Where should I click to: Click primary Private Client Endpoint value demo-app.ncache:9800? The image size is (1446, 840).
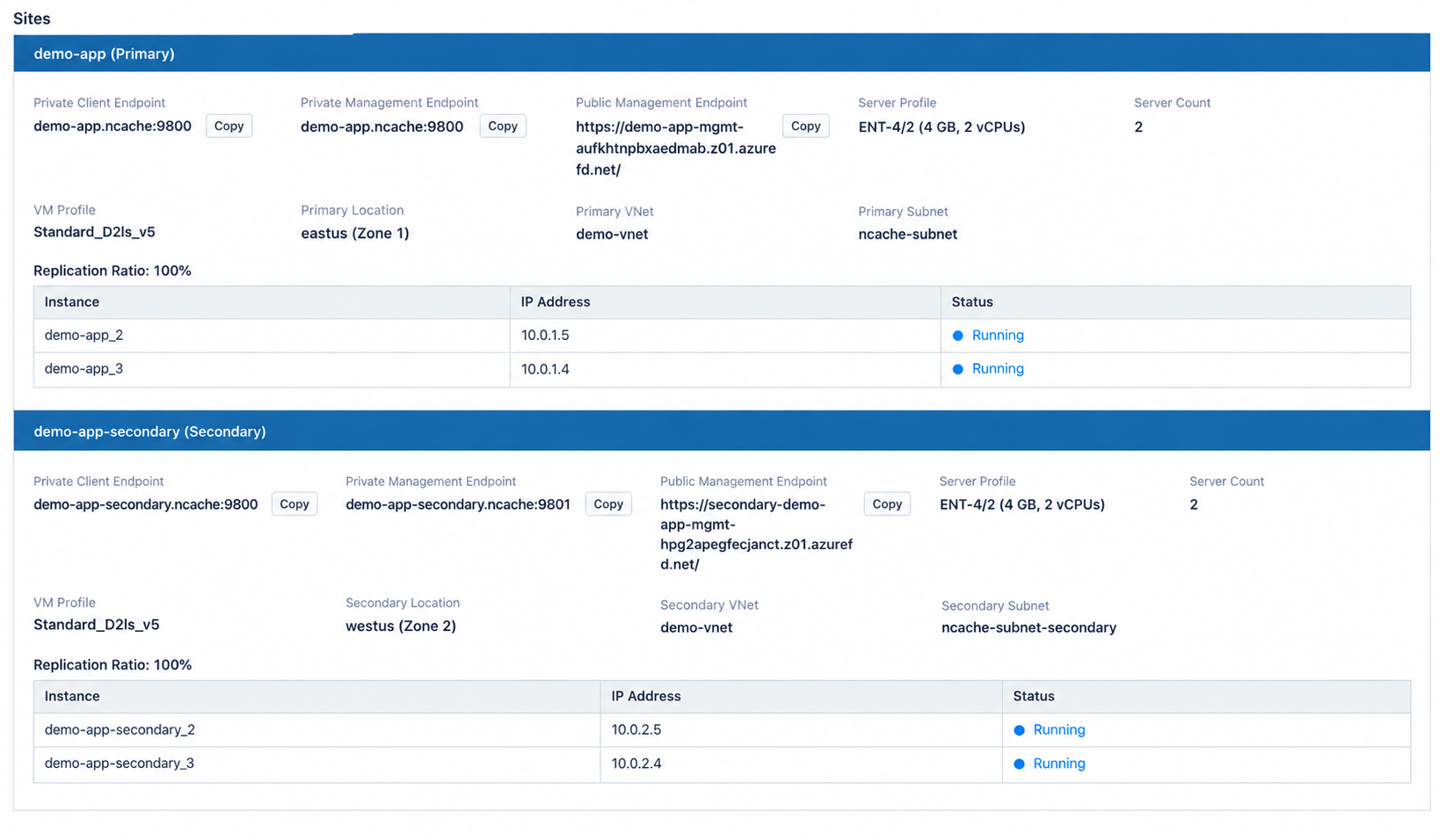tap(113, 126)
